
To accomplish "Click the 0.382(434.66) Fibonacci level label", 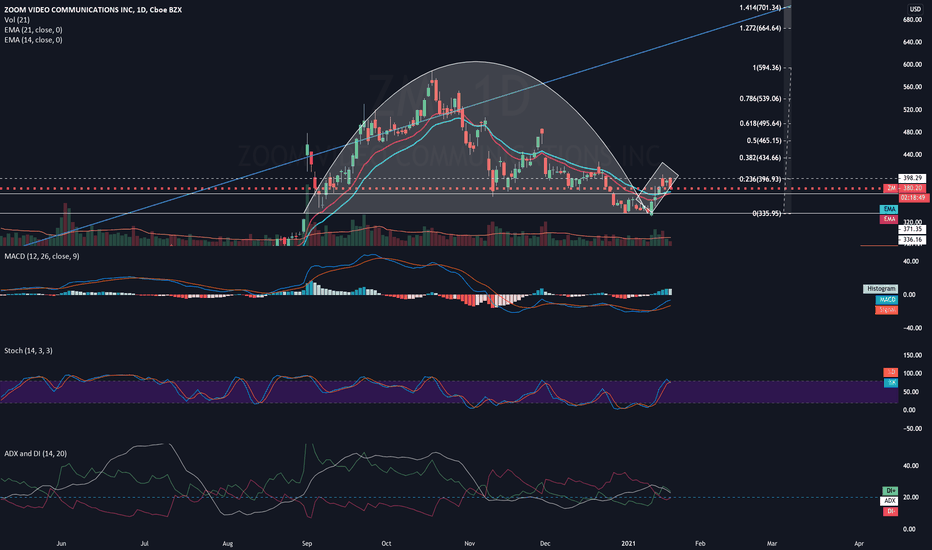I will pos(760,158).
